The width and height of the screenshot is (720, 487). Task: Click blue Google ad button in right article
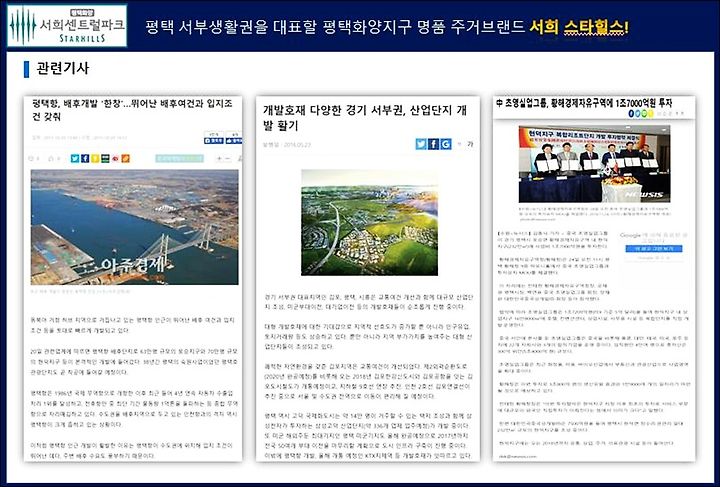pos(653,249)
